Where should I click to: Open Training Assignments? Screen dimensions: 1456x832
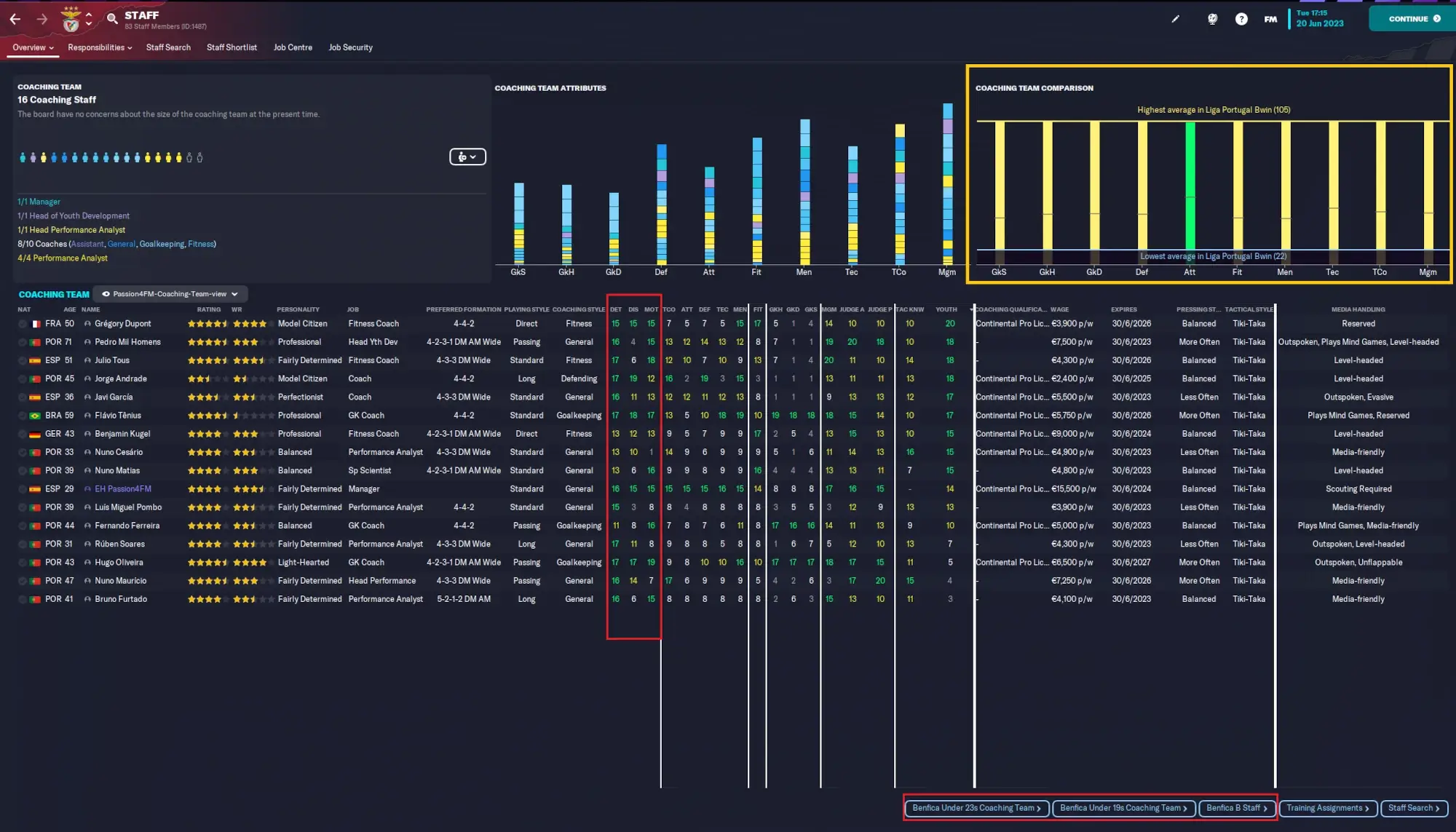[1328, 808]
